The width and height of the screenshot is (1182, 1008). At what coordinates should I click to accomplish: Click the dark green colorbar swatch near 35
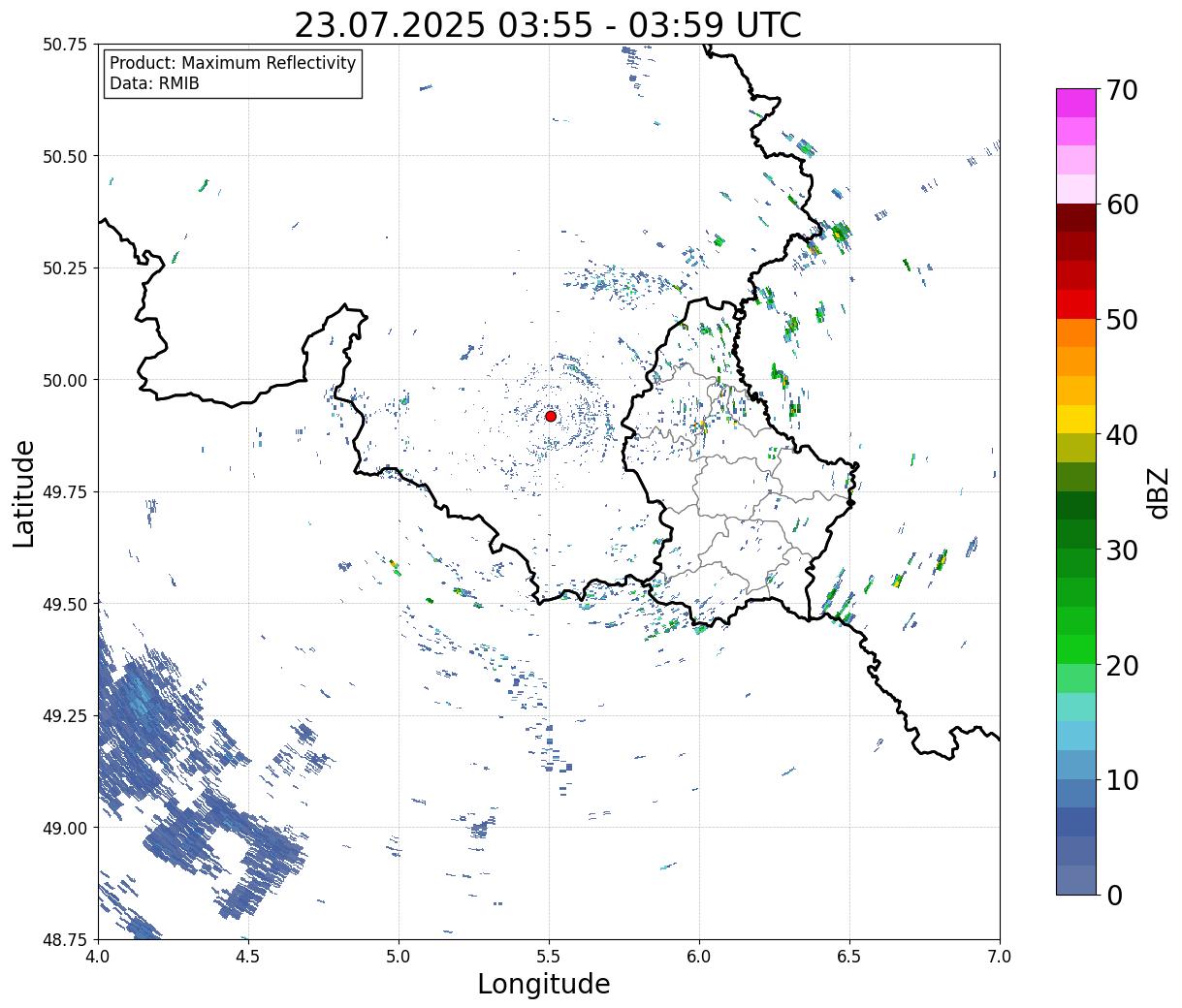(x=1076, y=505)
